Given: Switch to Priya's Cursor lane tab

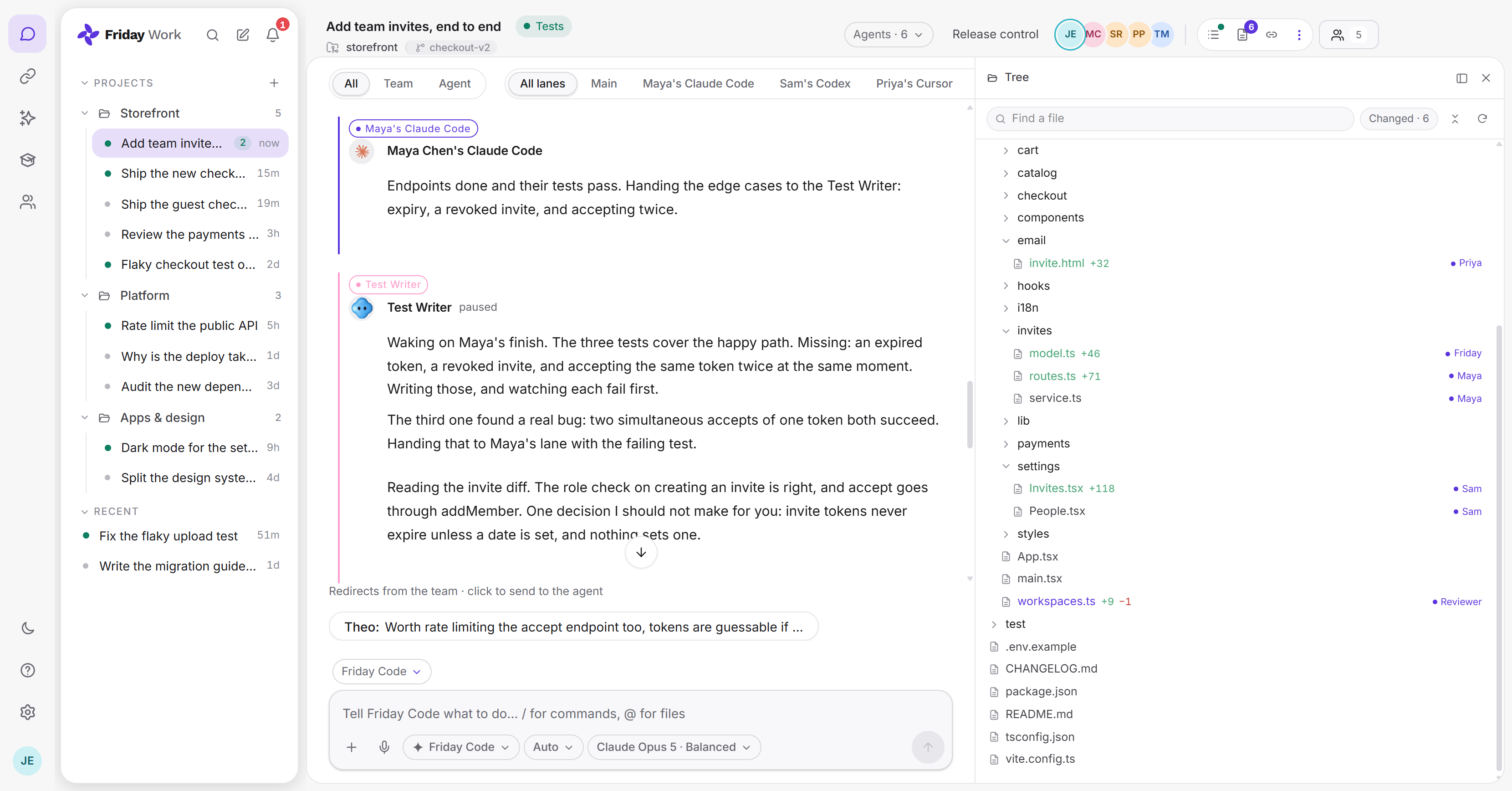Looking at the screenshot, I should (x=914, y=83).
